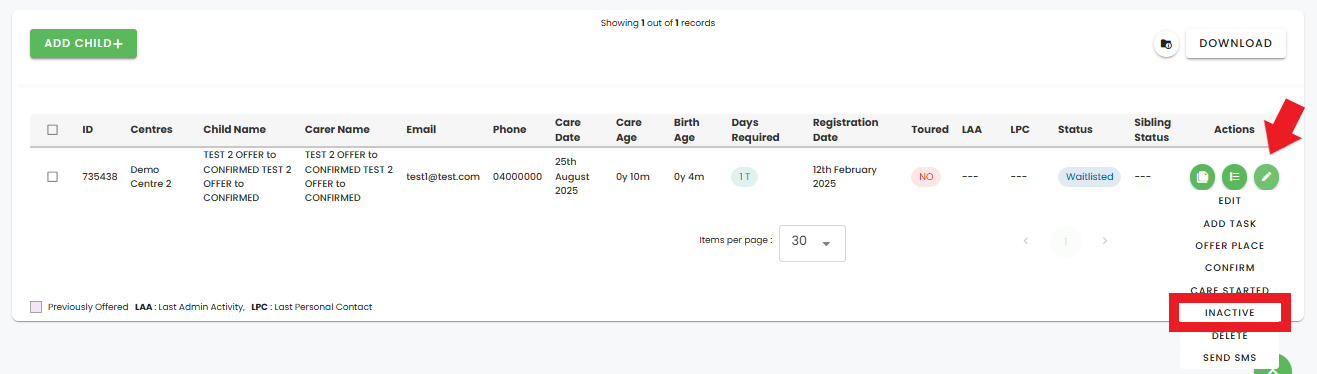Screen dimensions: 1317x374
Task: Click the green pencil edit action icon
Action: (x=1266, y=177)
